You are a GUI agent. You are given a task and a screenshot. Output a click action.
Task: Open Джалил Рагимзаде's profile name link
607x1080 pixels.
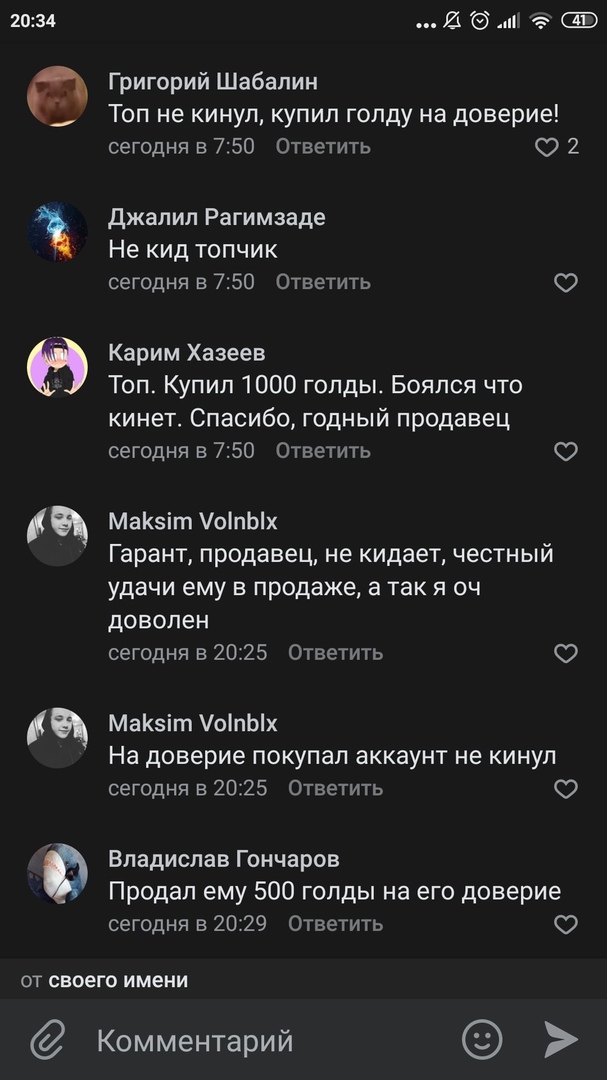click(216, 217)
